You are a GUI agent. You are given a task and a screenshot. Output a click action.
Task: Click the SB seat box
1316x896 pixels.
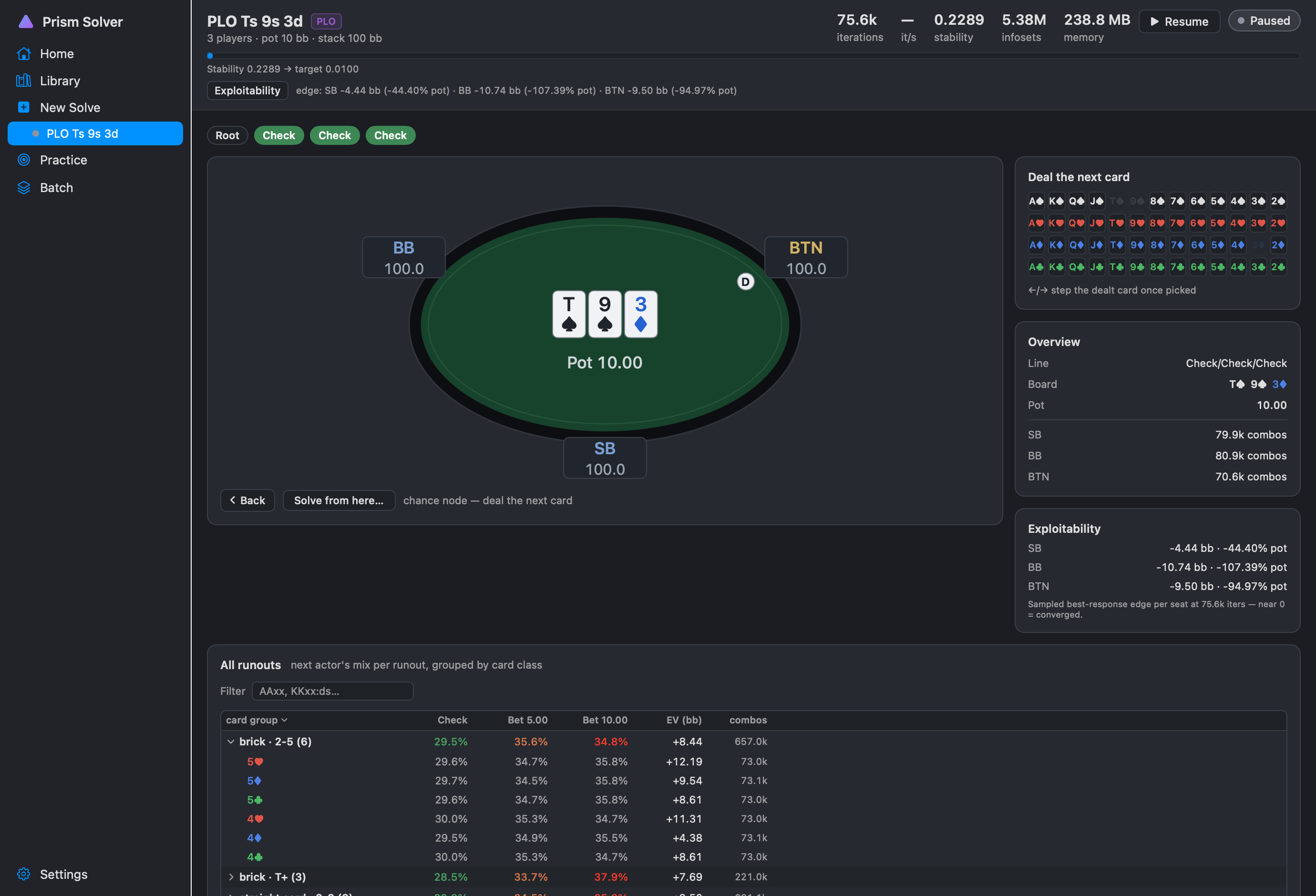(x=605, y=458)
